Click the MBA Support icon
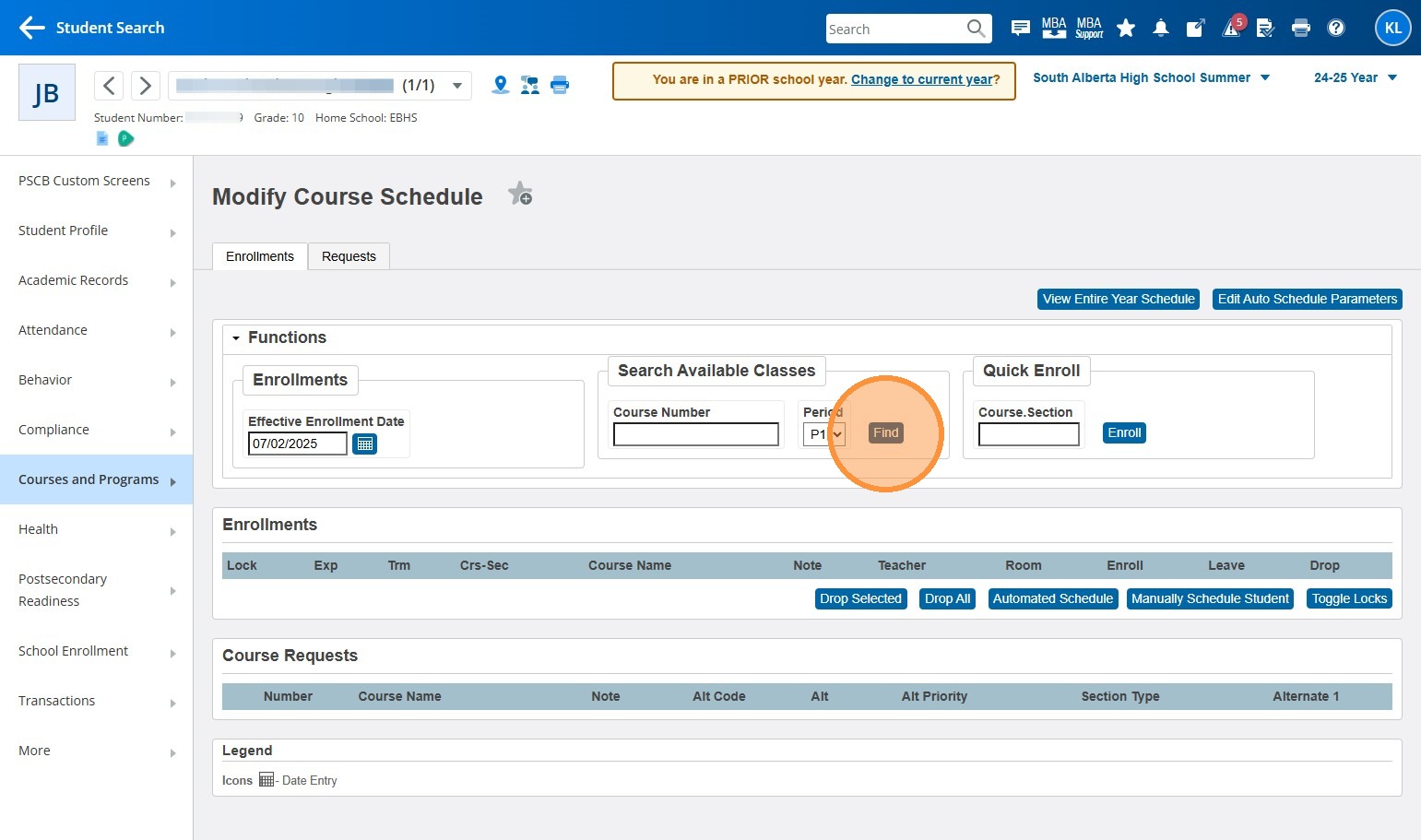This screenshot has height=840, width=1421. pyautogui.click(x=1089, y=29)
